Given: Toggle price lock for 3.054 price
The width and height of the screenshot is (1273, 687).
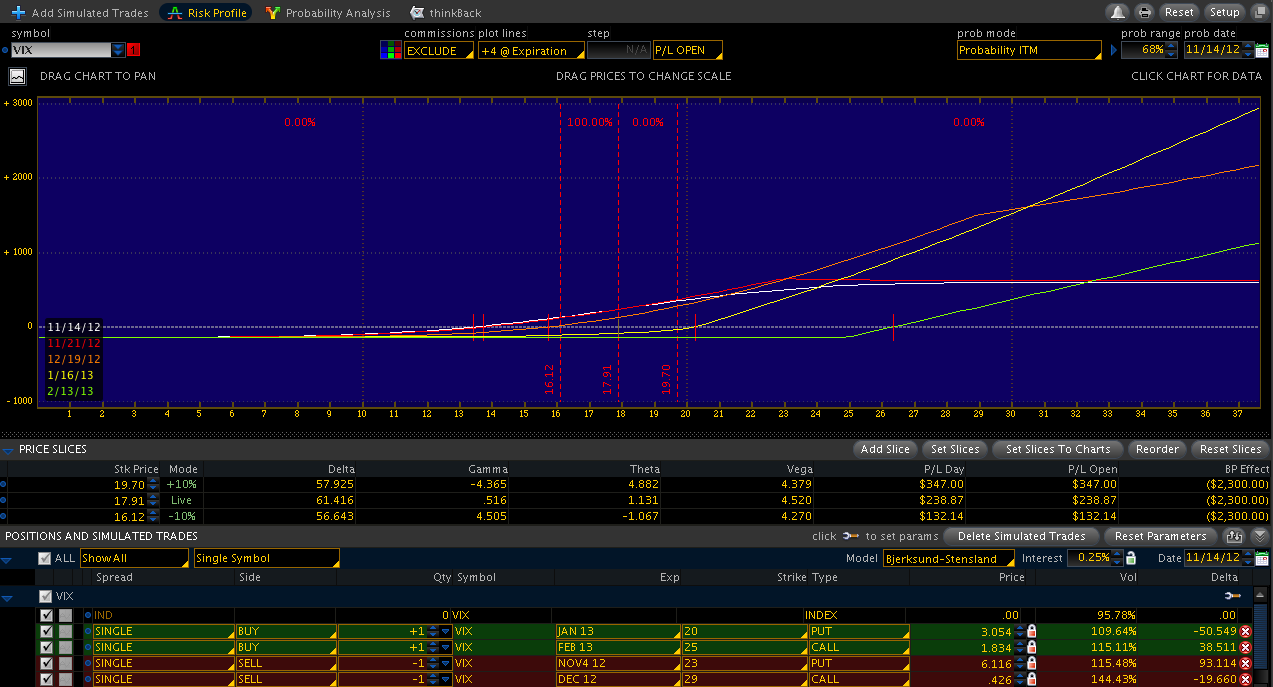Looking at the screenshot, I should pyautogui.click(x=1031, y=631).
